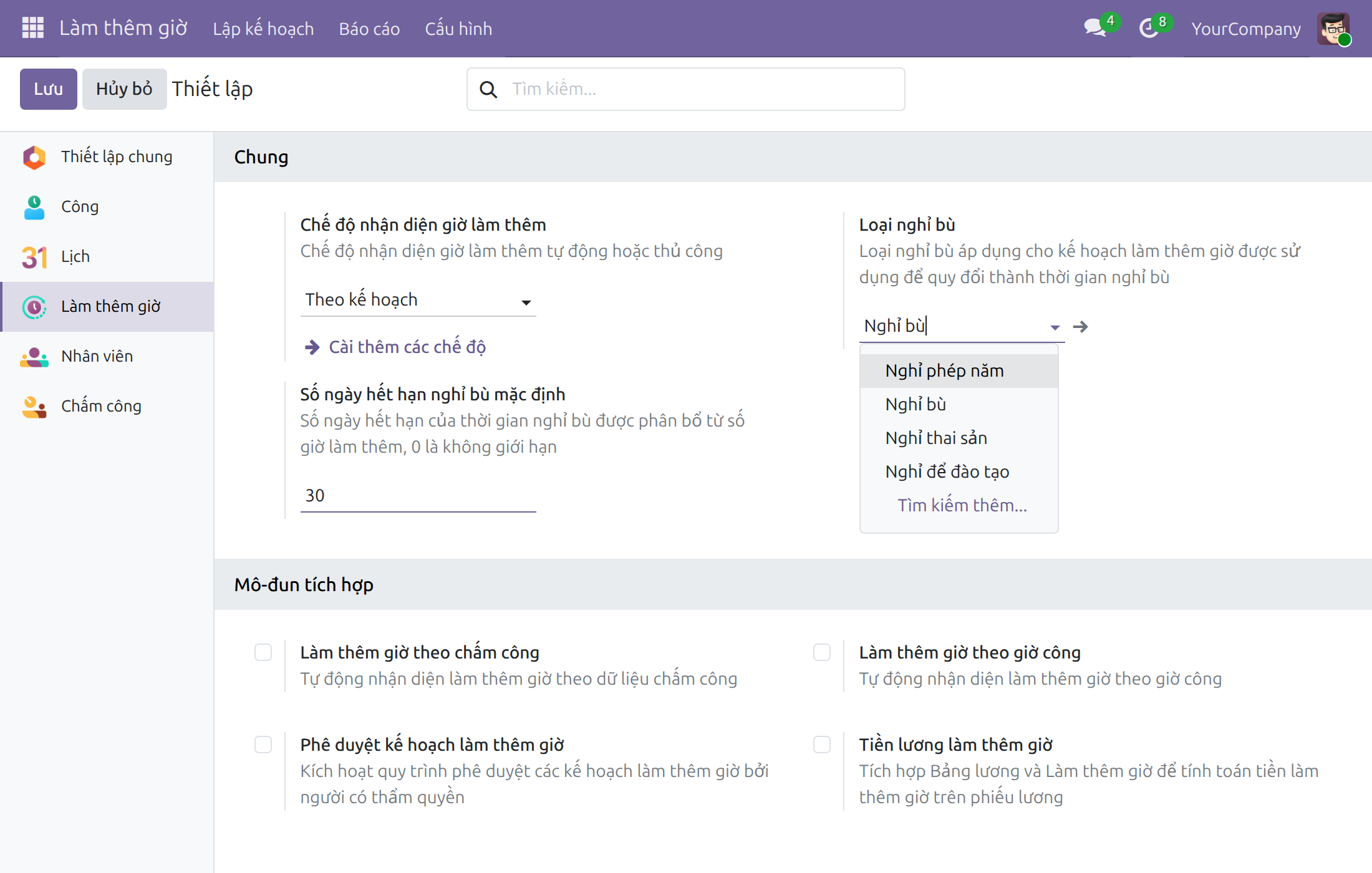Image resolution: width=1372 pixels, height=873 pixels.
Task: Enable Làm thêm giờ theo chấm công checkbox
Action: point(263,652)
